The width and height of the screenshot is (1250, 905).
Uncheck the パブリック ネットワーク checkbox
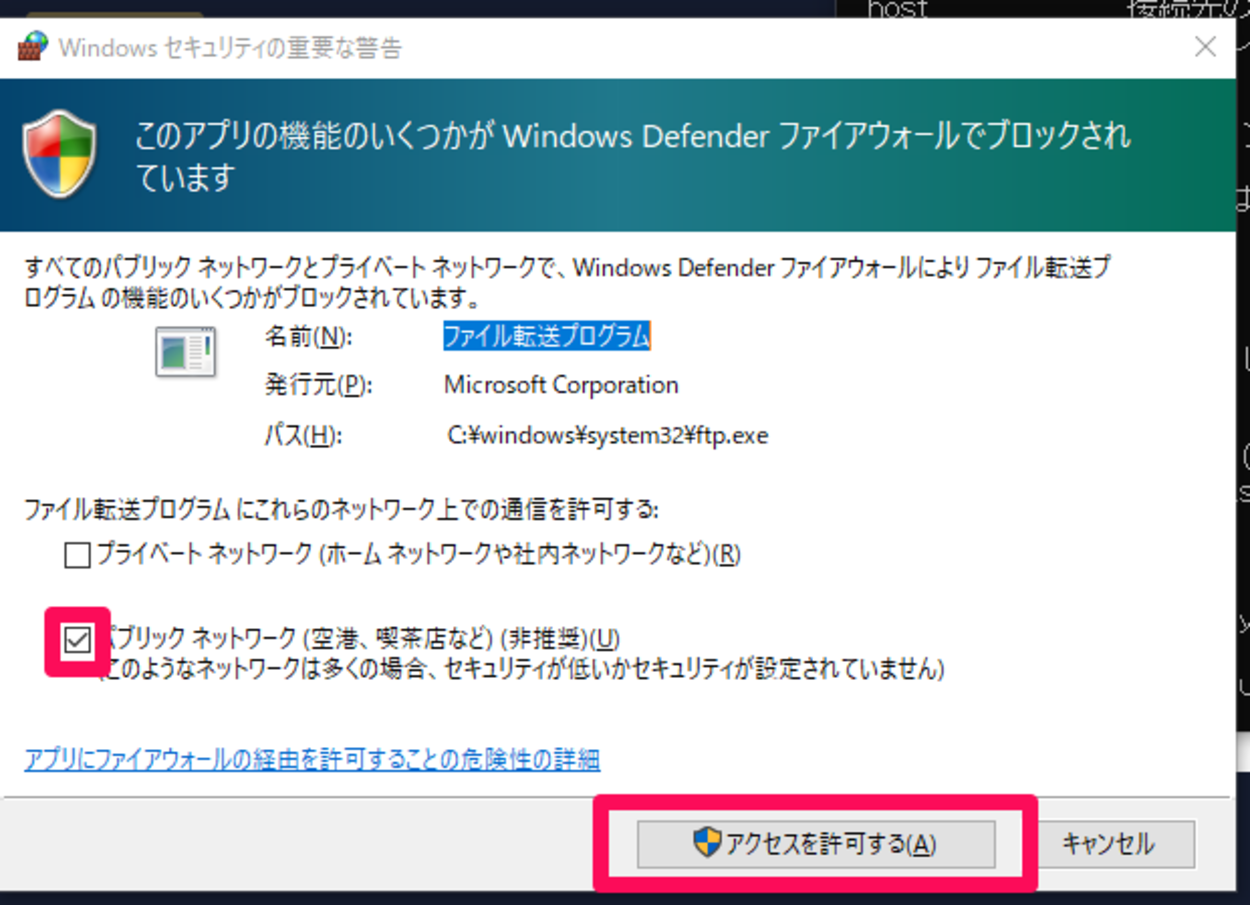click(77, 641)
